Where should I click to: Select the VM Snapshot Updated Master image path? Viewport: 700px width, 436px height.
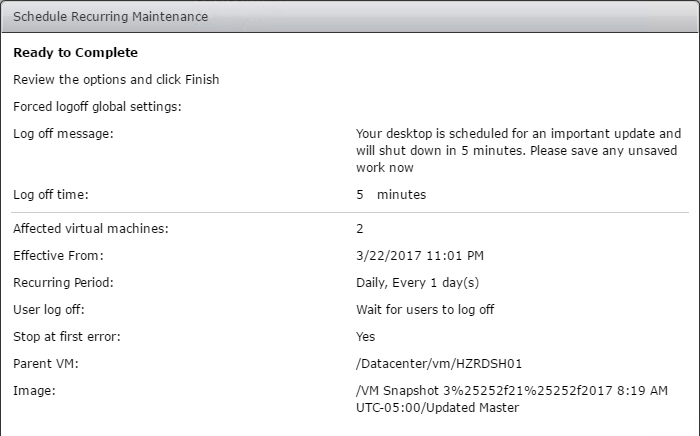pos(512,399)
